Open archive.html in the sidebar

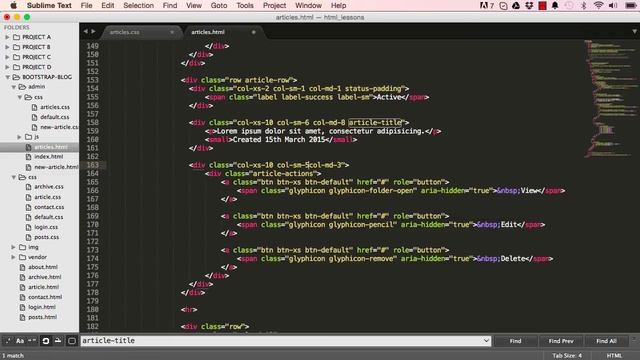point(44,277)
